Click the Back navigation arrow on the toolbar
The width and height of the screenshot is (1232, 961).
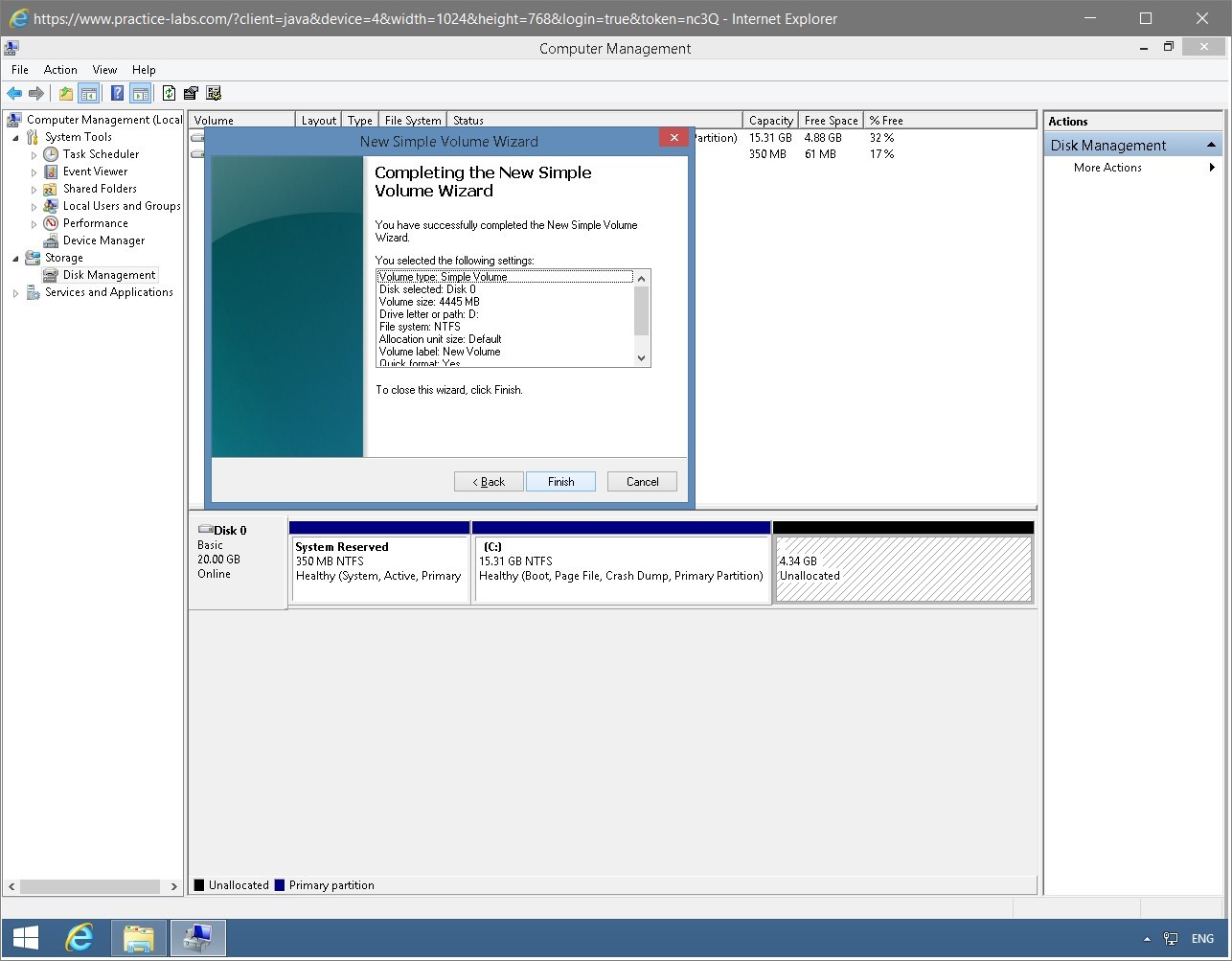[13, 93]
